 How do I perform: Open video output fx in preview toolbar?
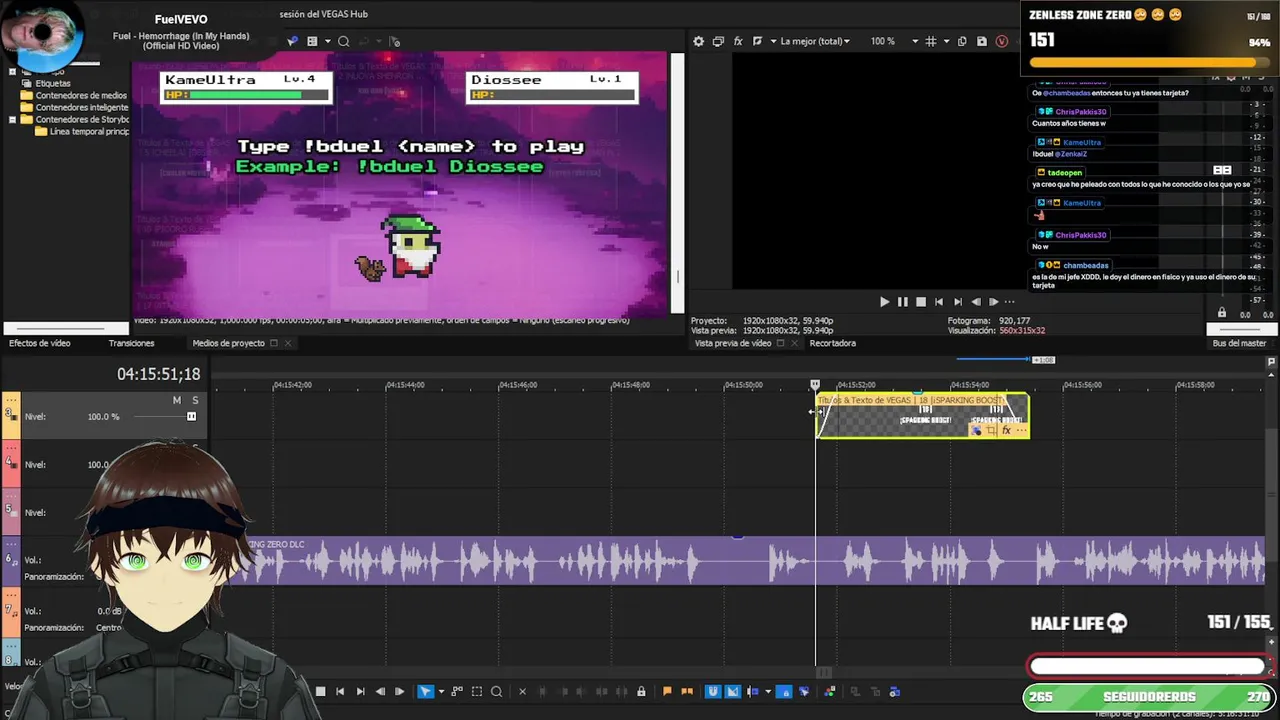point(738,41)
